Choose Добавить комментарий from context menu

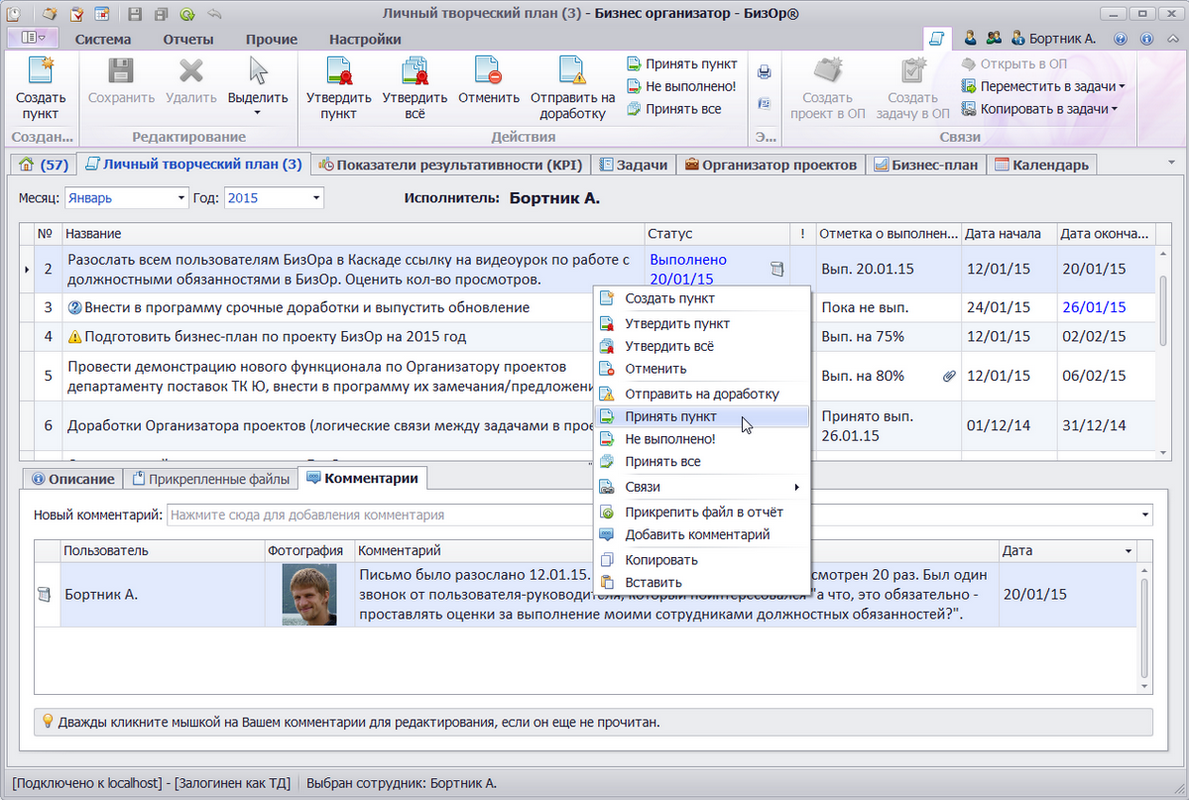click(696, 534)
